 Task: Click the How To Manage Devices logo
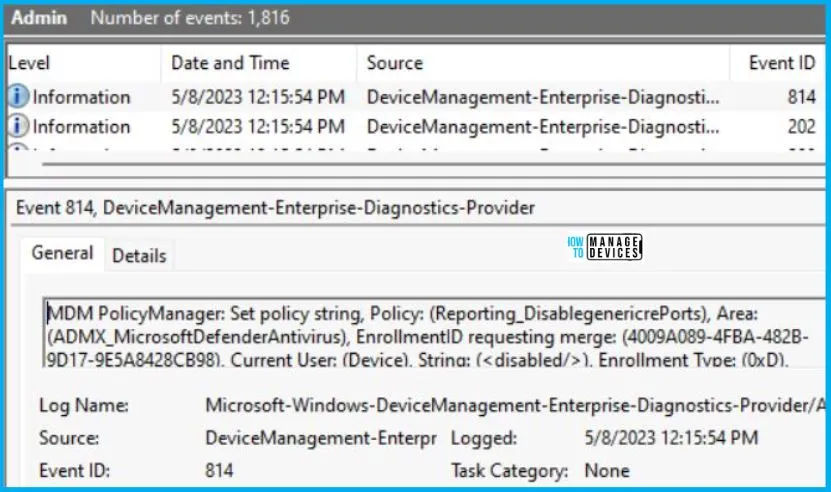click(x=605, y=247)
